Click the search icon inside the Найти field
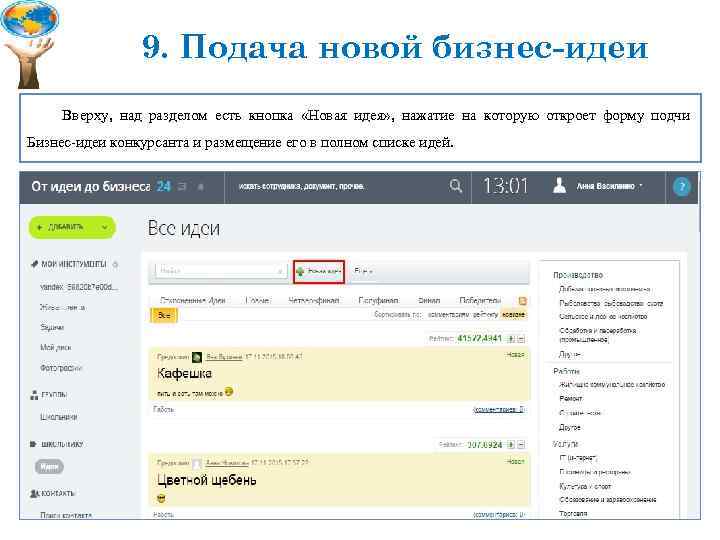The height and width of the screenshot is (540, 720). [x=280, y=271]
